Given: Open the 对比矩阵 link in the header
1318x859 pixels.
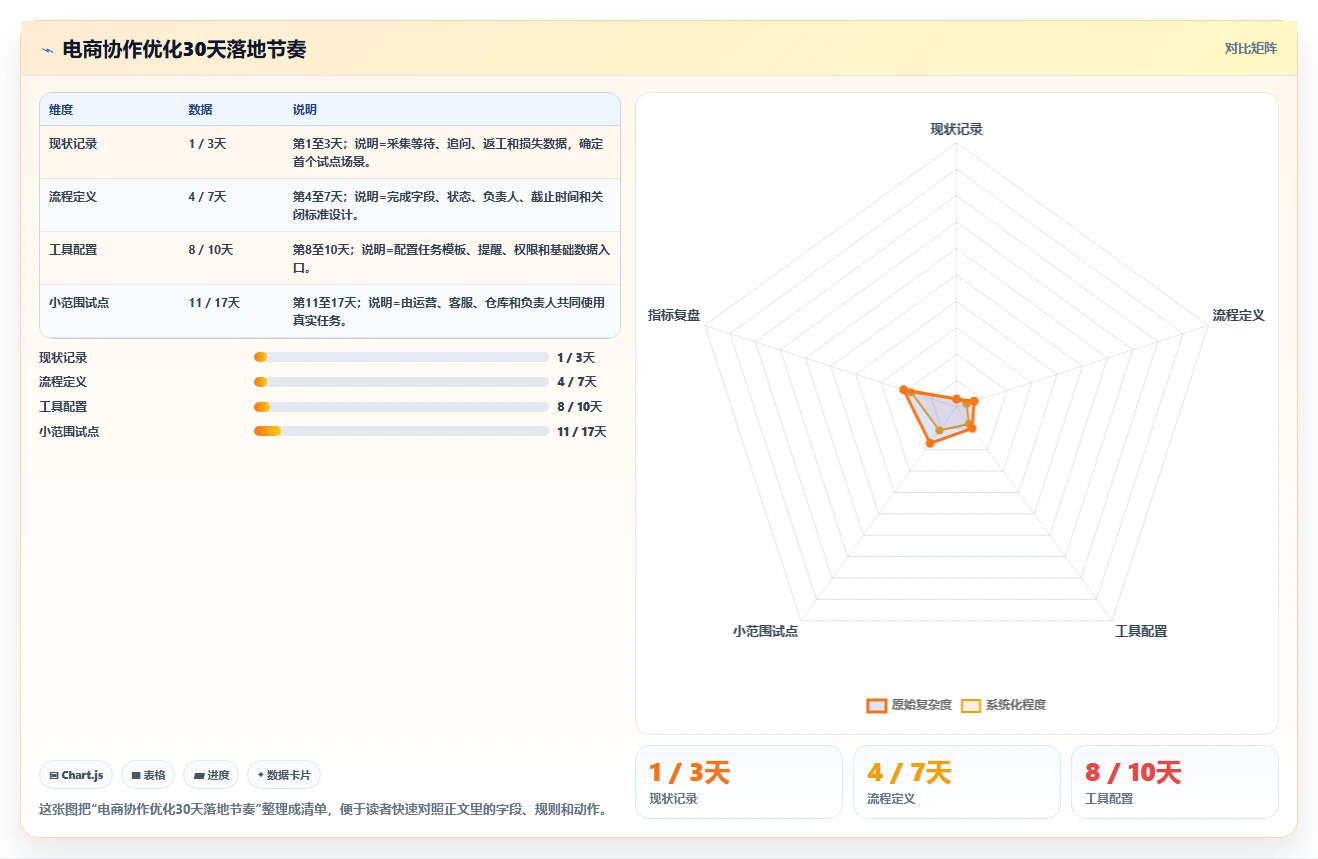Looking at the screenshot, I should click(x=1250, y=48).
